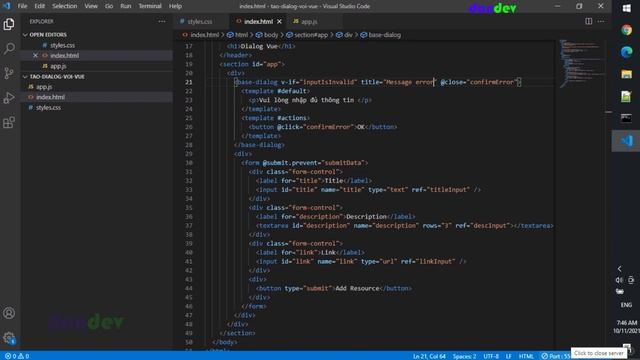Open editor More Actions ellipsis
Viewport: 640px width, 360px height.
tap(601, 21)
